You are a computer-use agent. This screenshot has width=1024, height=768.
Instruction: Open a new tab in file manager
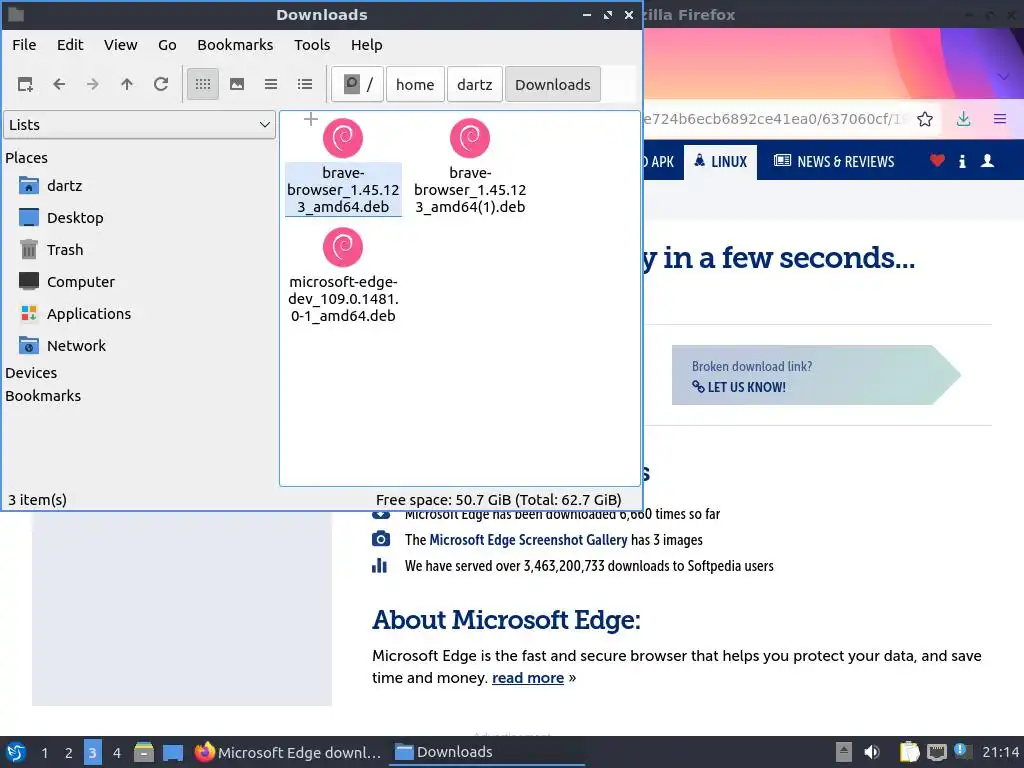point(25,84)
